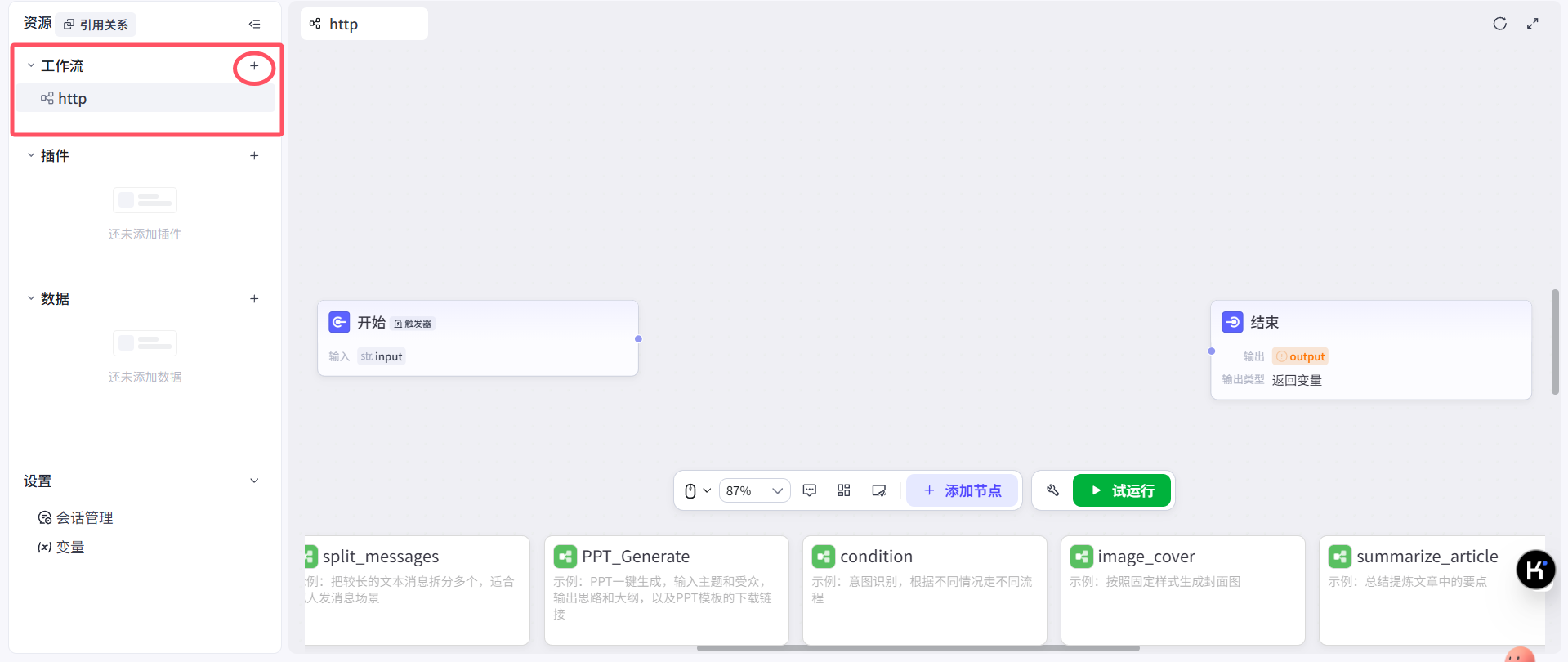Click the plus icon to add a workflow
The width and height of the screenshot is (1568, 662).
pos(254,66)
